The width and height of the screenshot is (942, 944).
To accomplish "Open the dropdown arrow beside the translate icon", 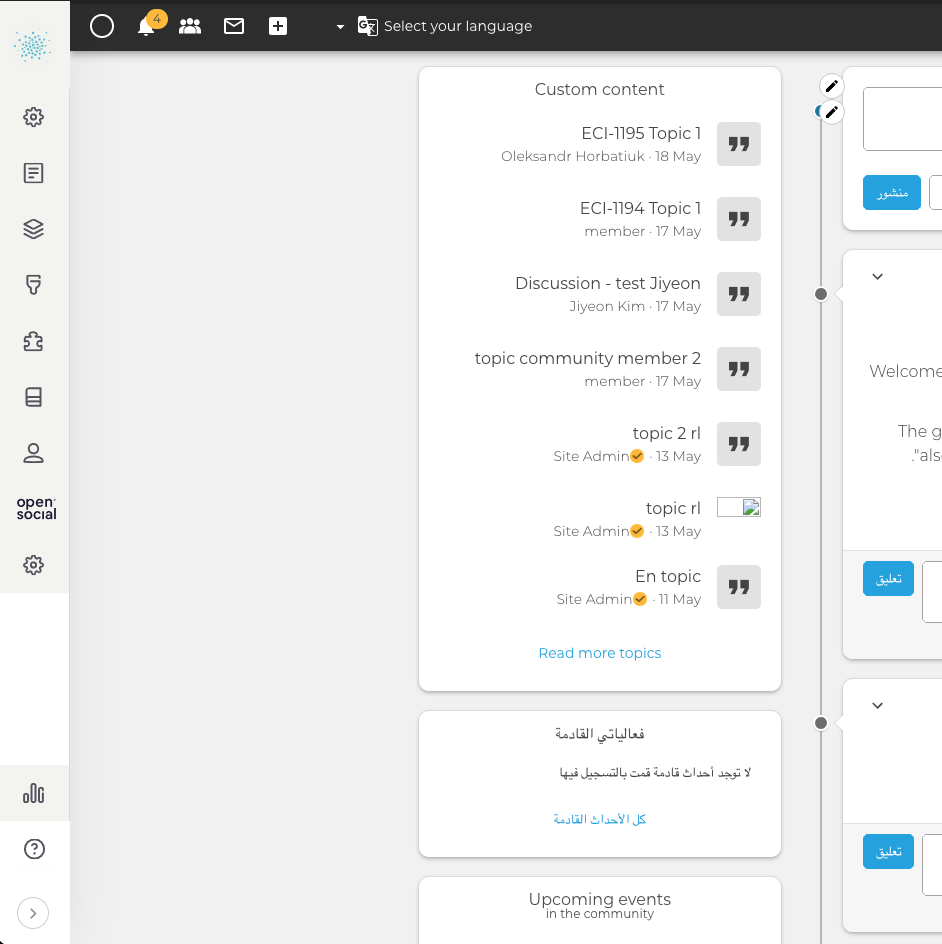I will 338,27.
